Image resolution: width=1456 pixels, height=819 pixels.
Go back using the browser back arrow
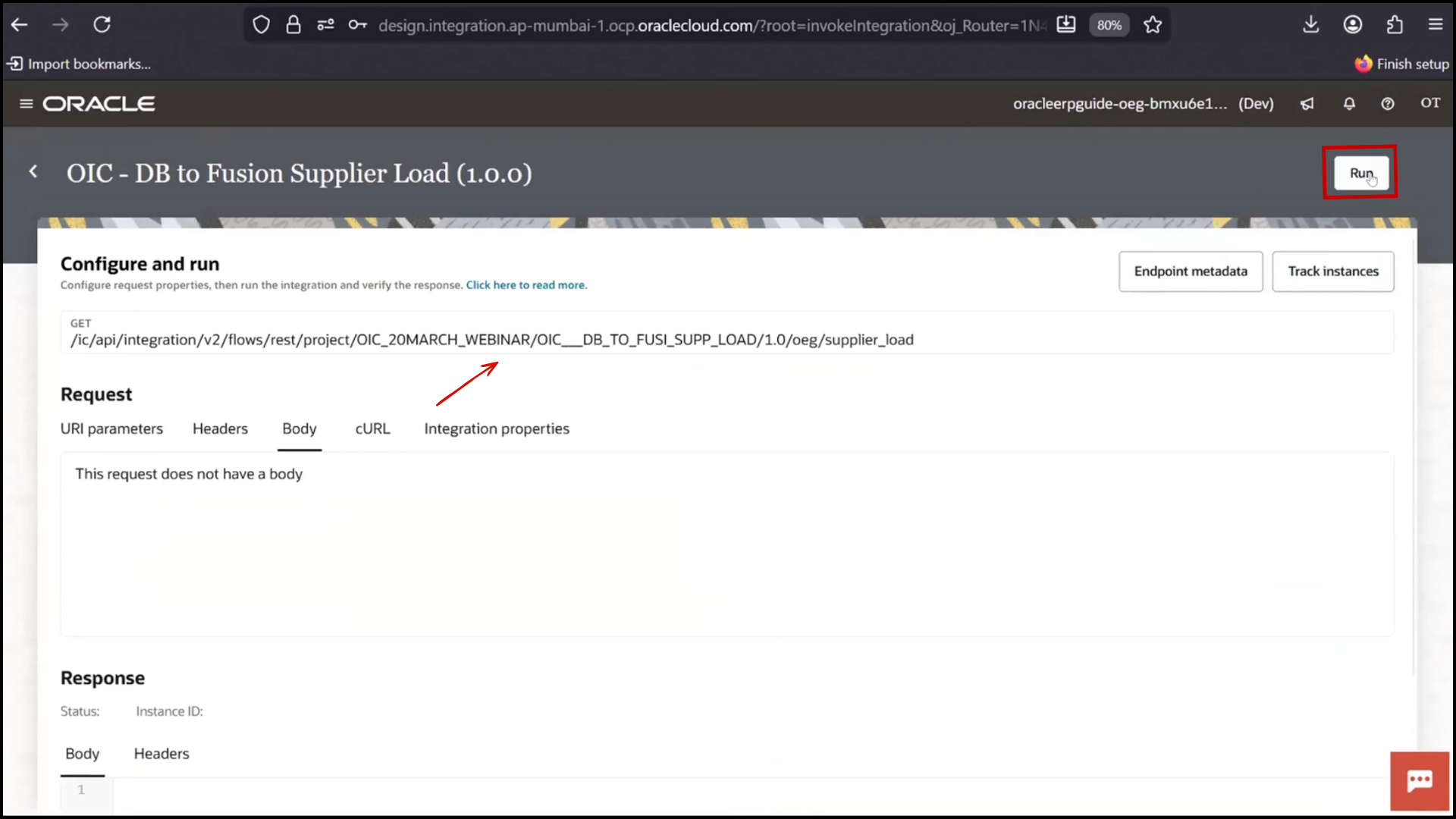pos(20,25)
